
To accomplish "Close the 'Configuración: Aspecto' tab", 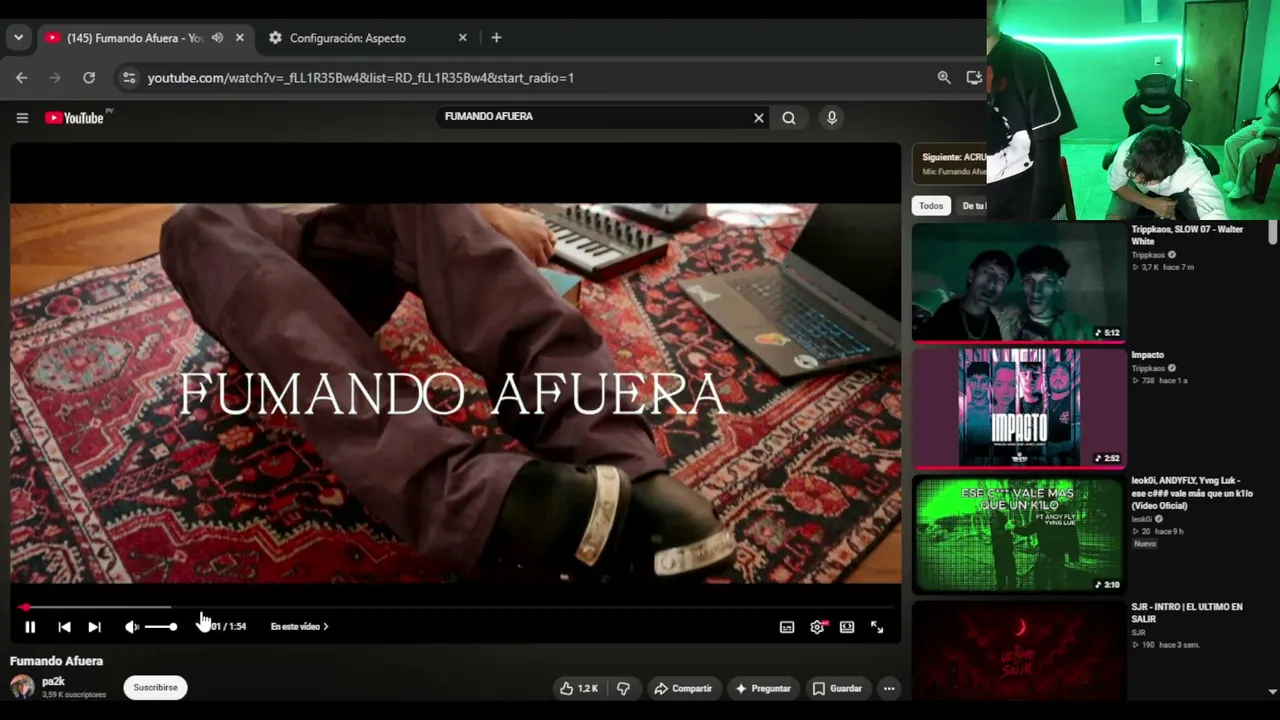I will click(x=462, y=38).
